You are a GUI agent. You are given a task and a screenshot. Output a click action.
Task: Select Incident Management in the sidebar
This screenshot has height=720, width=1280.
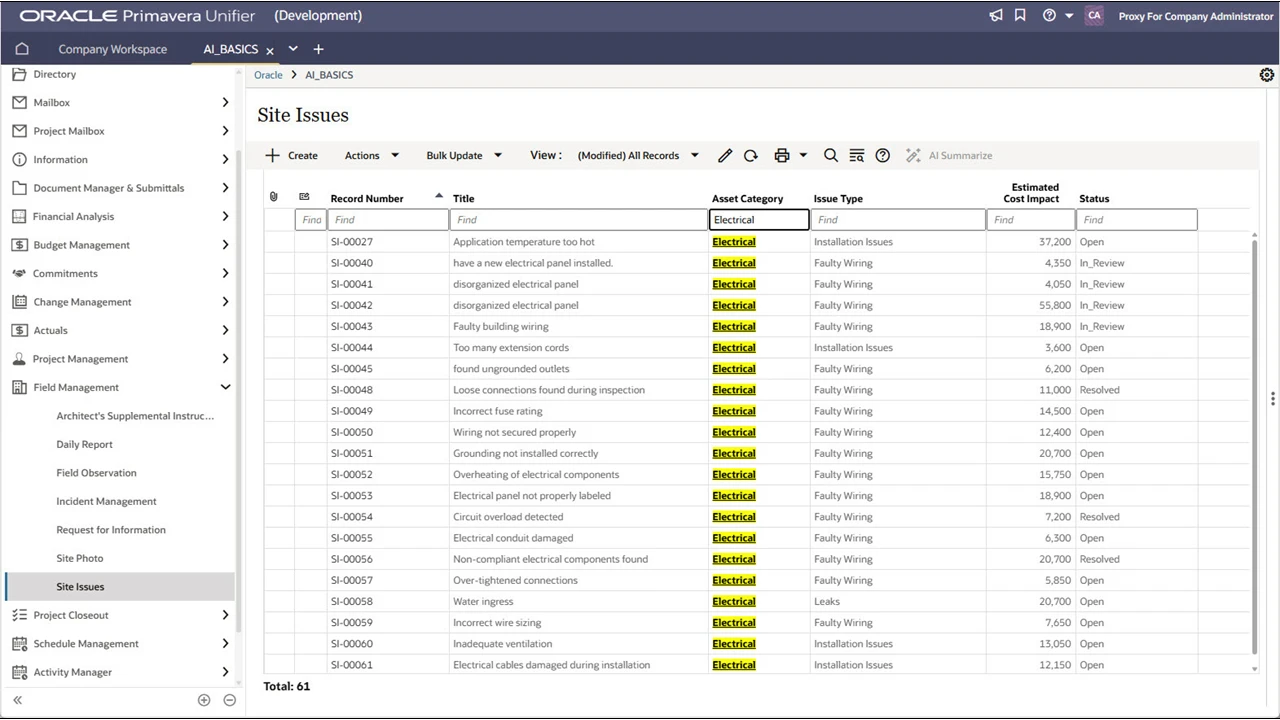pyautogui.click(x=106, y=501)
